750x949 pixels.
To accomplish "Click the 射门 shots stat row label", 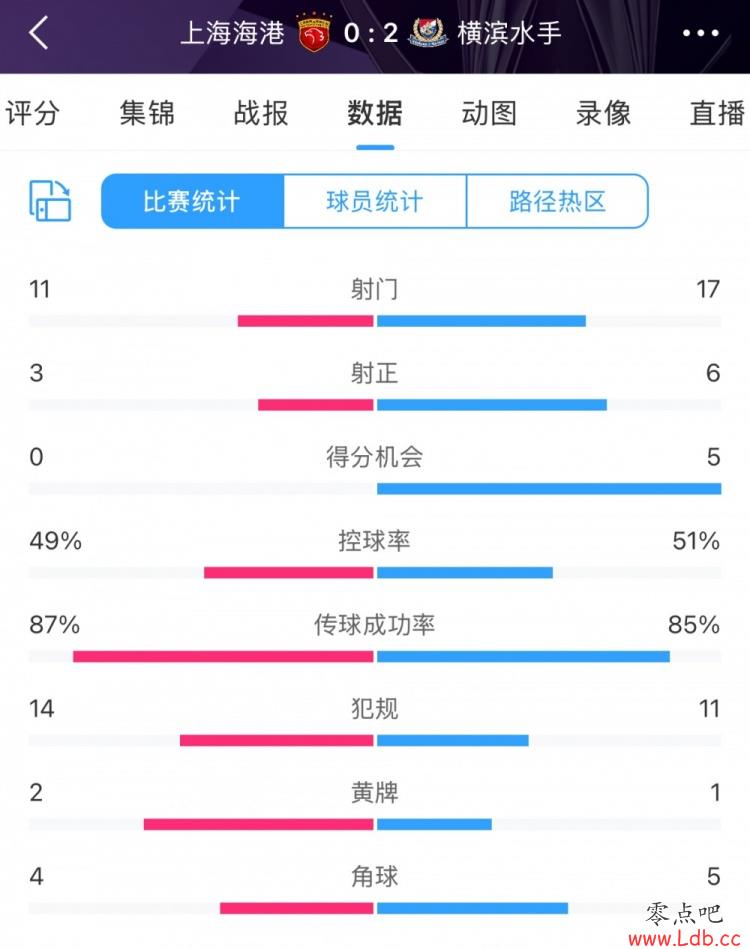I will (375, 289).
